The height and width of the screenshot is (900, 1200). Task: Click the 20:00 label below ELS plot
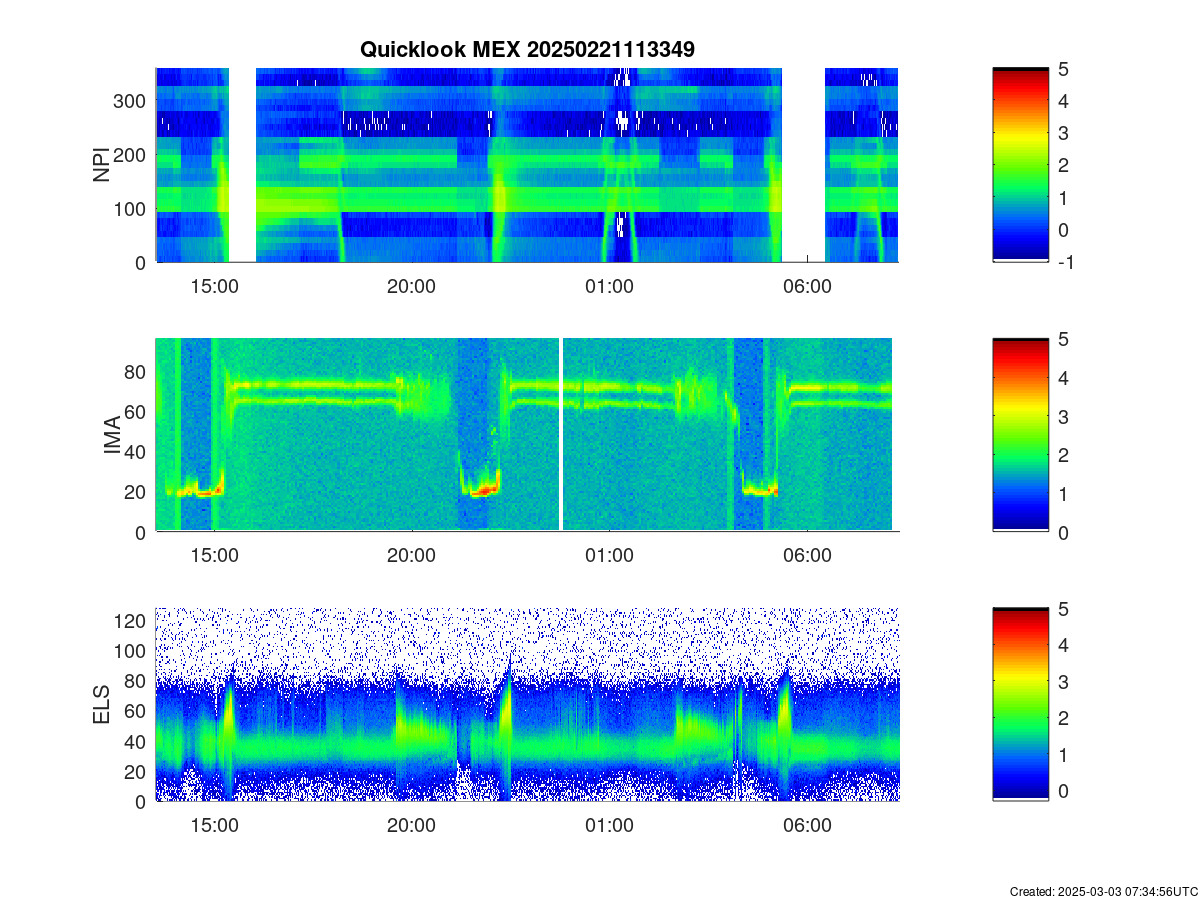click(411, 825)
